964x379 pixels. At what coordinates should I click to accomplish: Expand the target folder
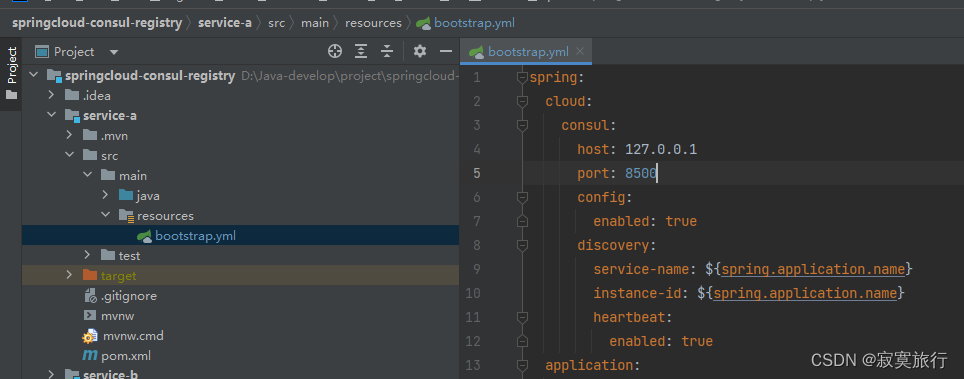coord(69,275)
